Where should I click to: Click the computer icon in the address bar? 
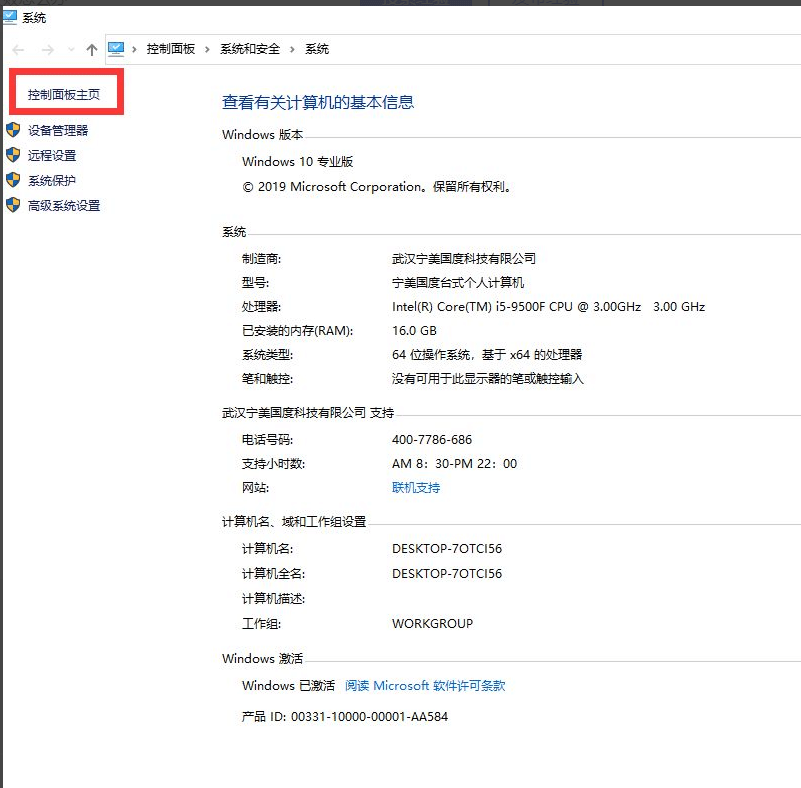coord(117,48)
